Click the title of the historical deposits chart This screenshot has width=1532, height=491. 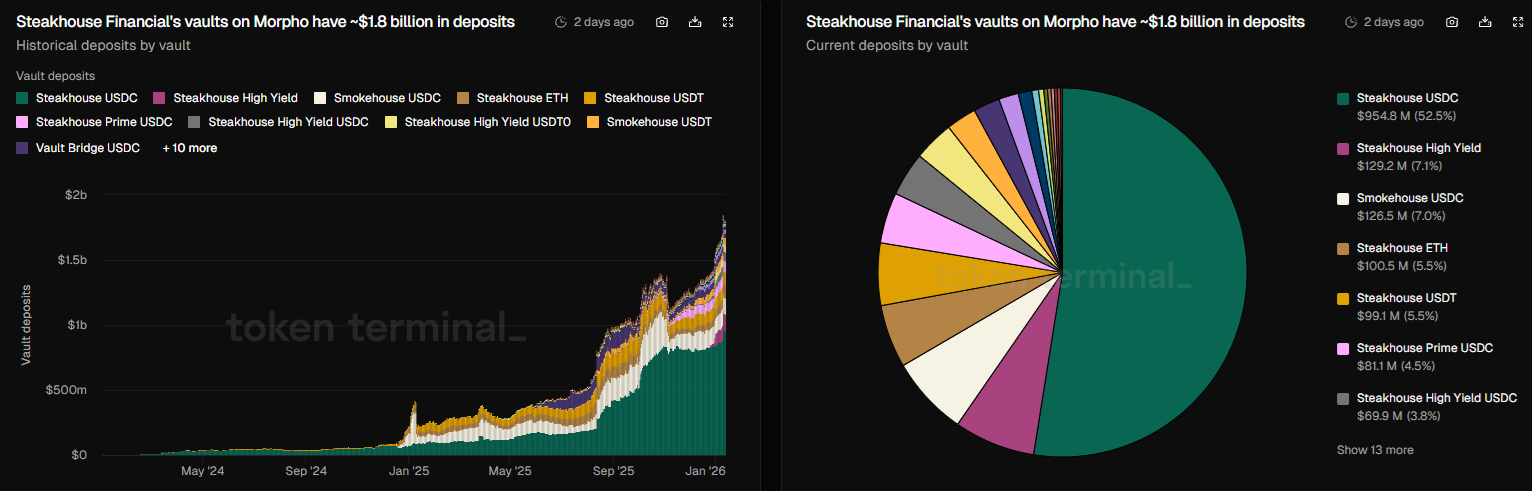(266, 22)
